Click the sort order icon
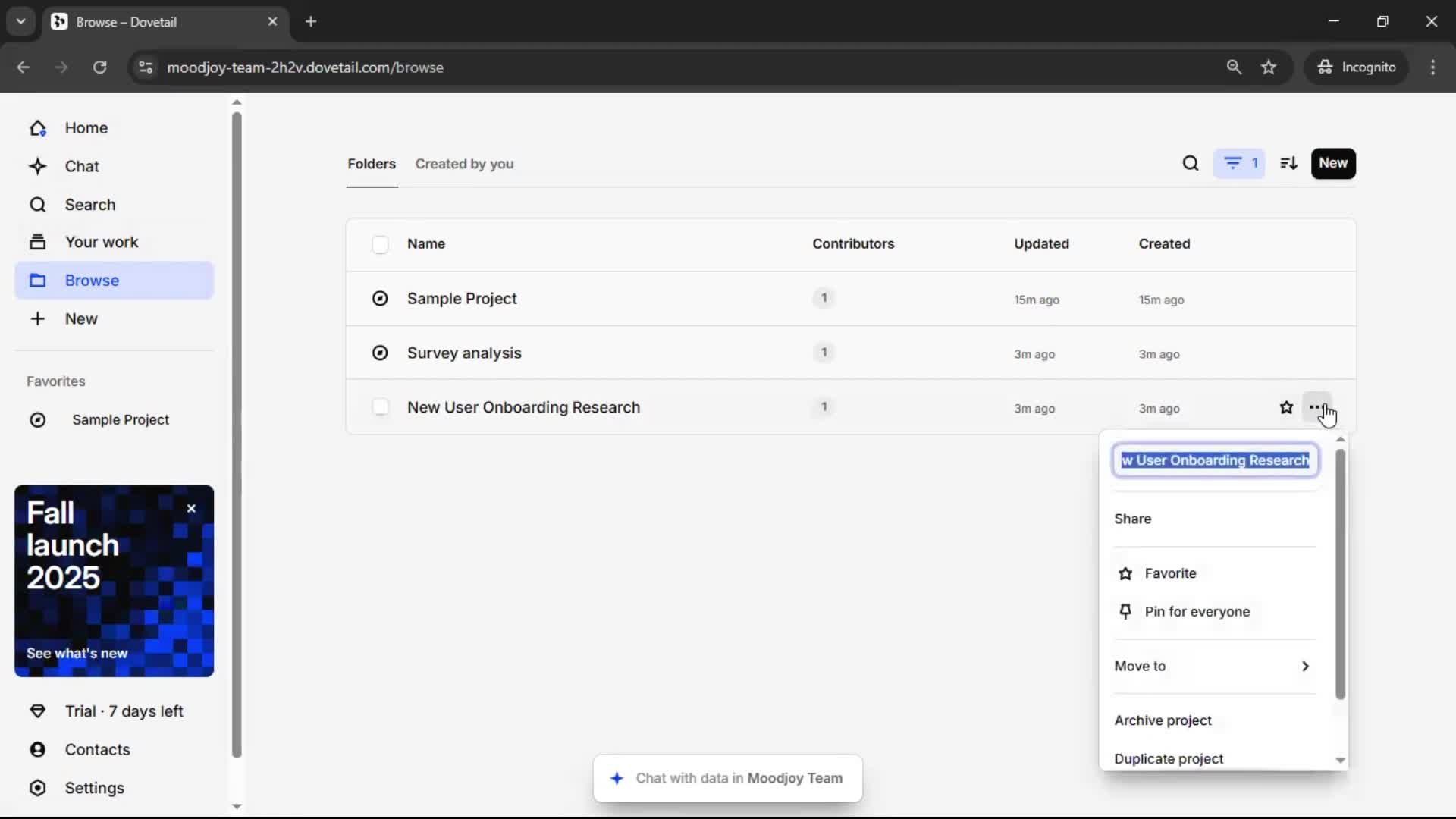Screen dimensions: 1456x819 click(x=1288, y=163)
